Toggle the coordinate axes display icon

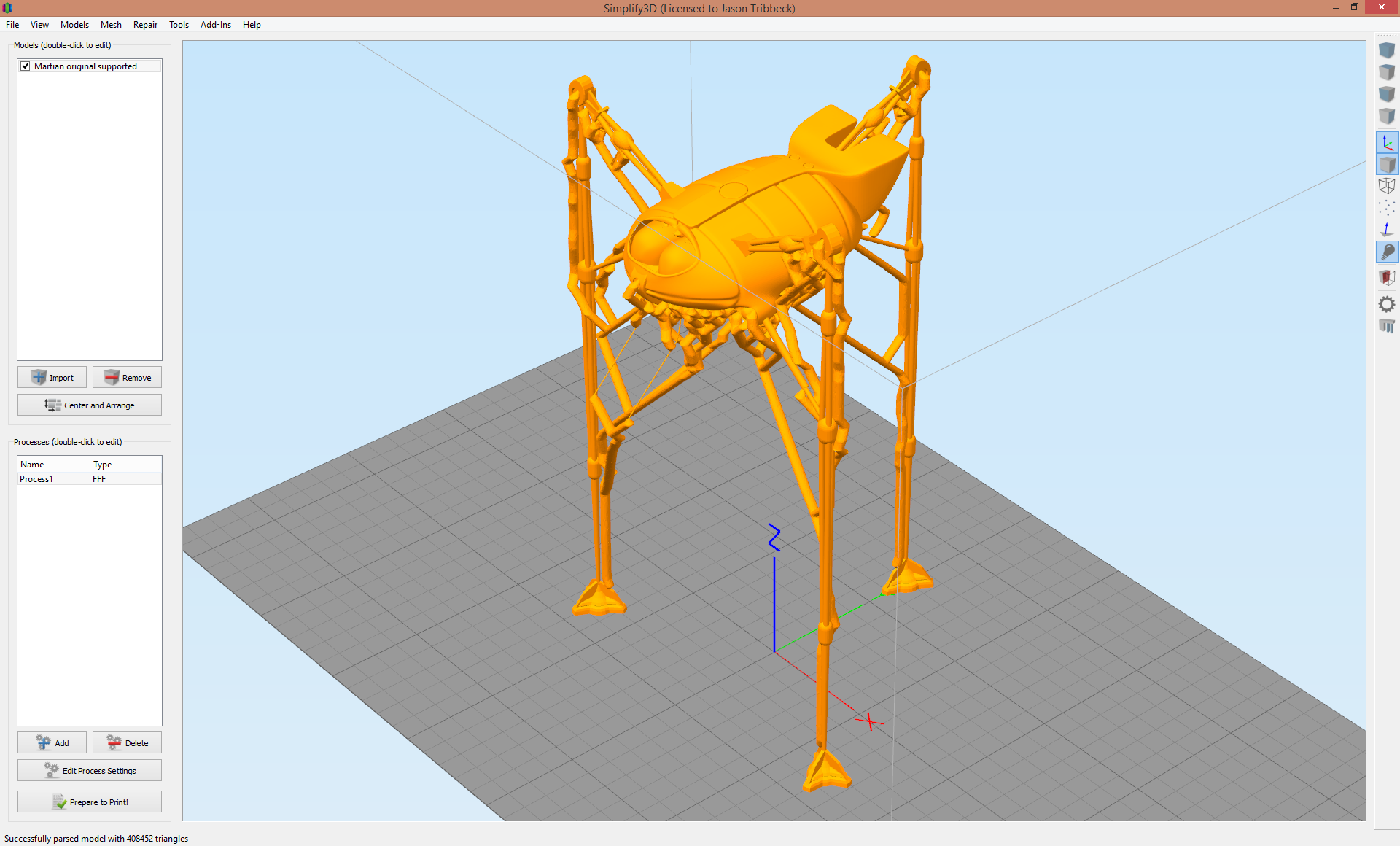click(1386, 142)
